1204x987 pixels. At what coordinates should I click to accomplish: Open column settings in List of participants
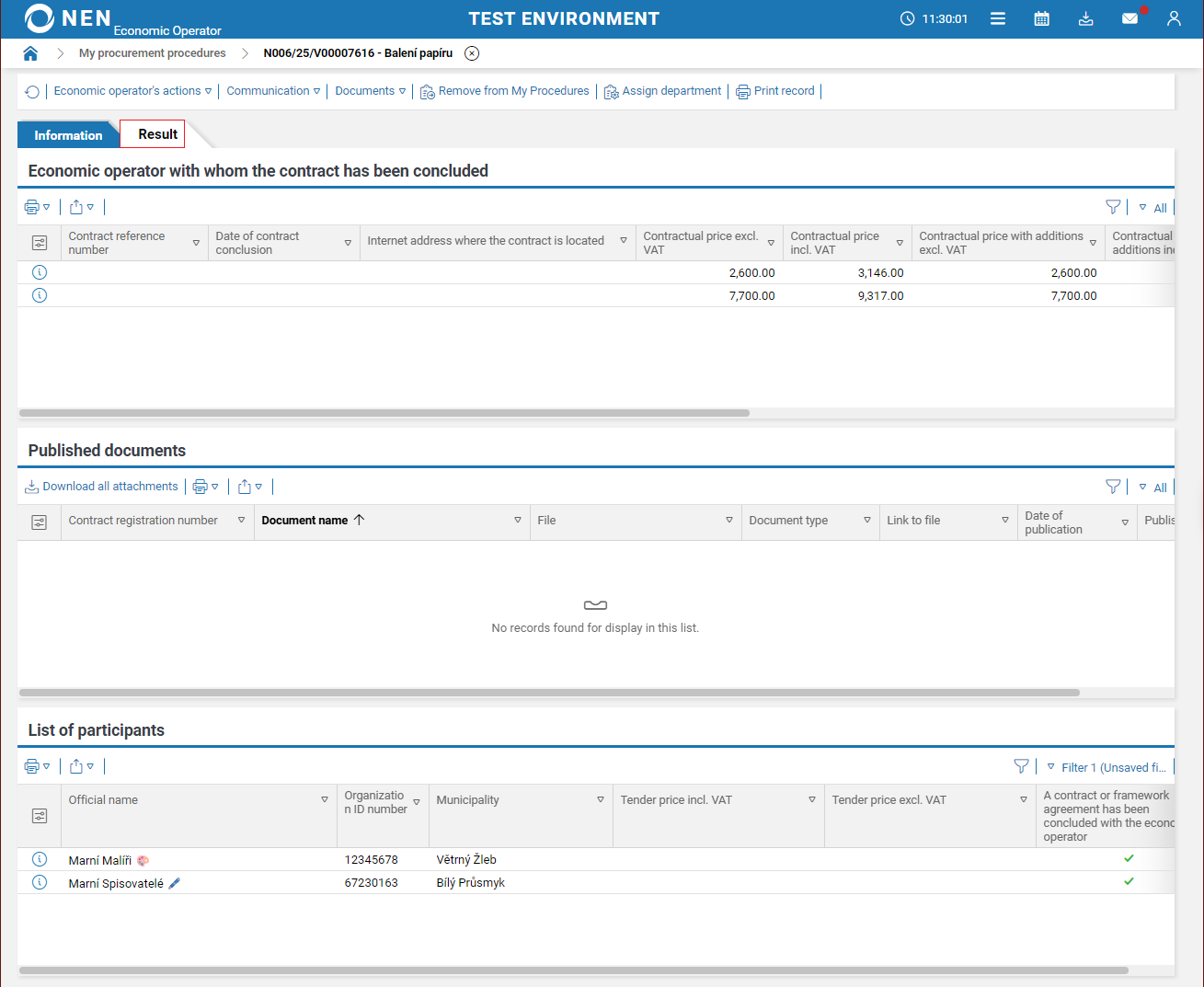coord(40,816)
